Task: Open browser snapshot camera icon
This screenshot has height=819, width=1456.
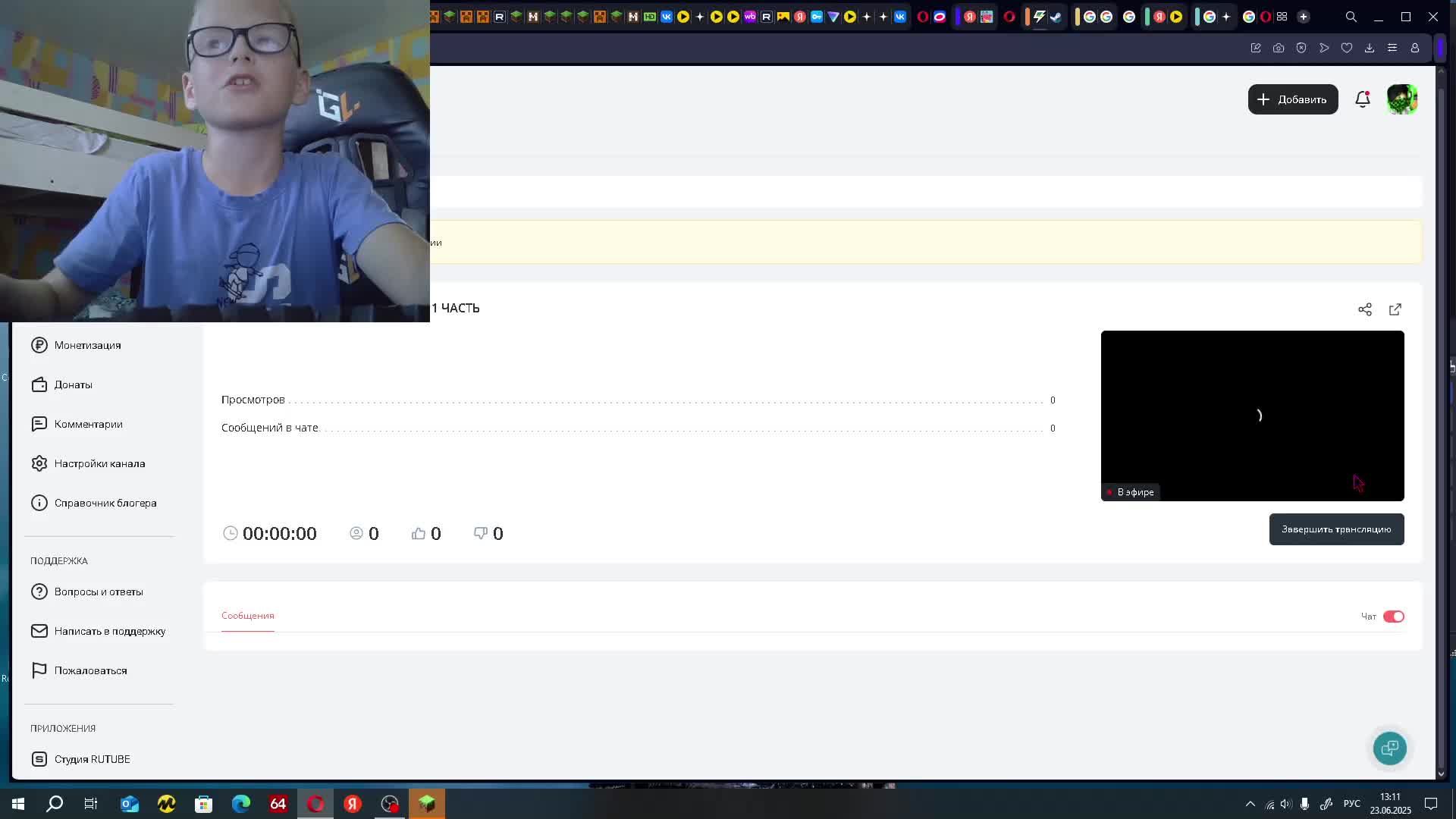Action: tap(1279, 48)
